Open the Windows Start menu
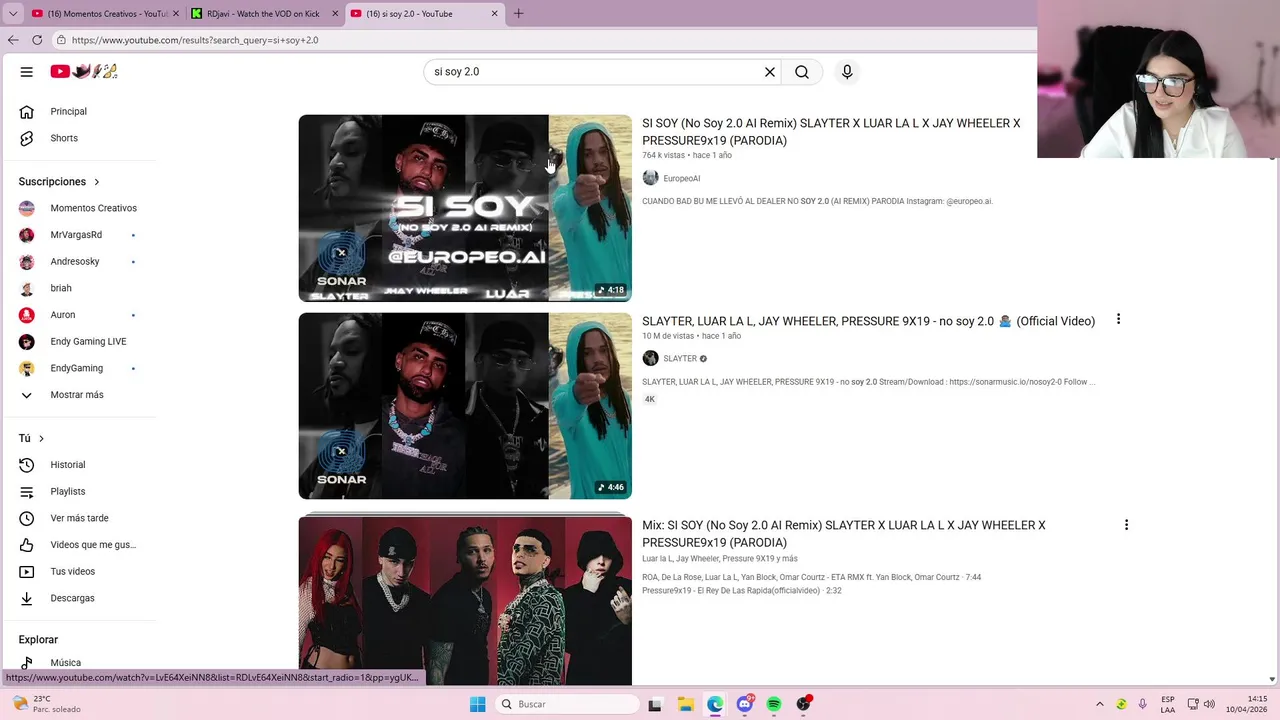Image resolution: width=1280 pixels, height=720 pixels. pyautogui.click(x=478, y=704)
